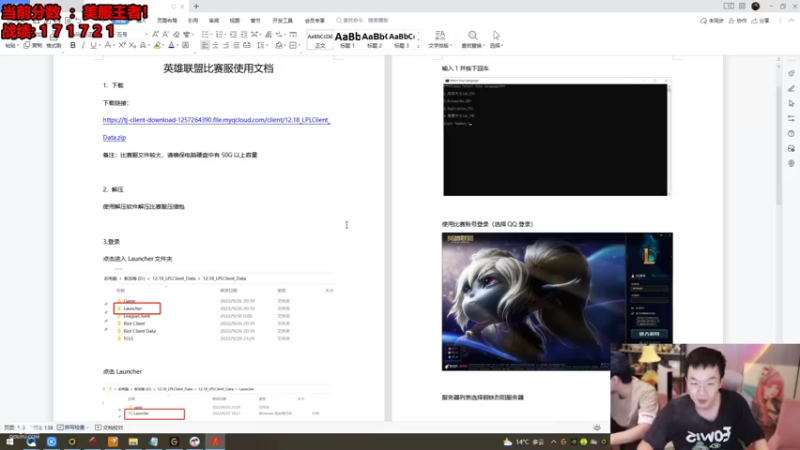
Task: Switch the window layout view icon
Action: click(x=729, y=6)
